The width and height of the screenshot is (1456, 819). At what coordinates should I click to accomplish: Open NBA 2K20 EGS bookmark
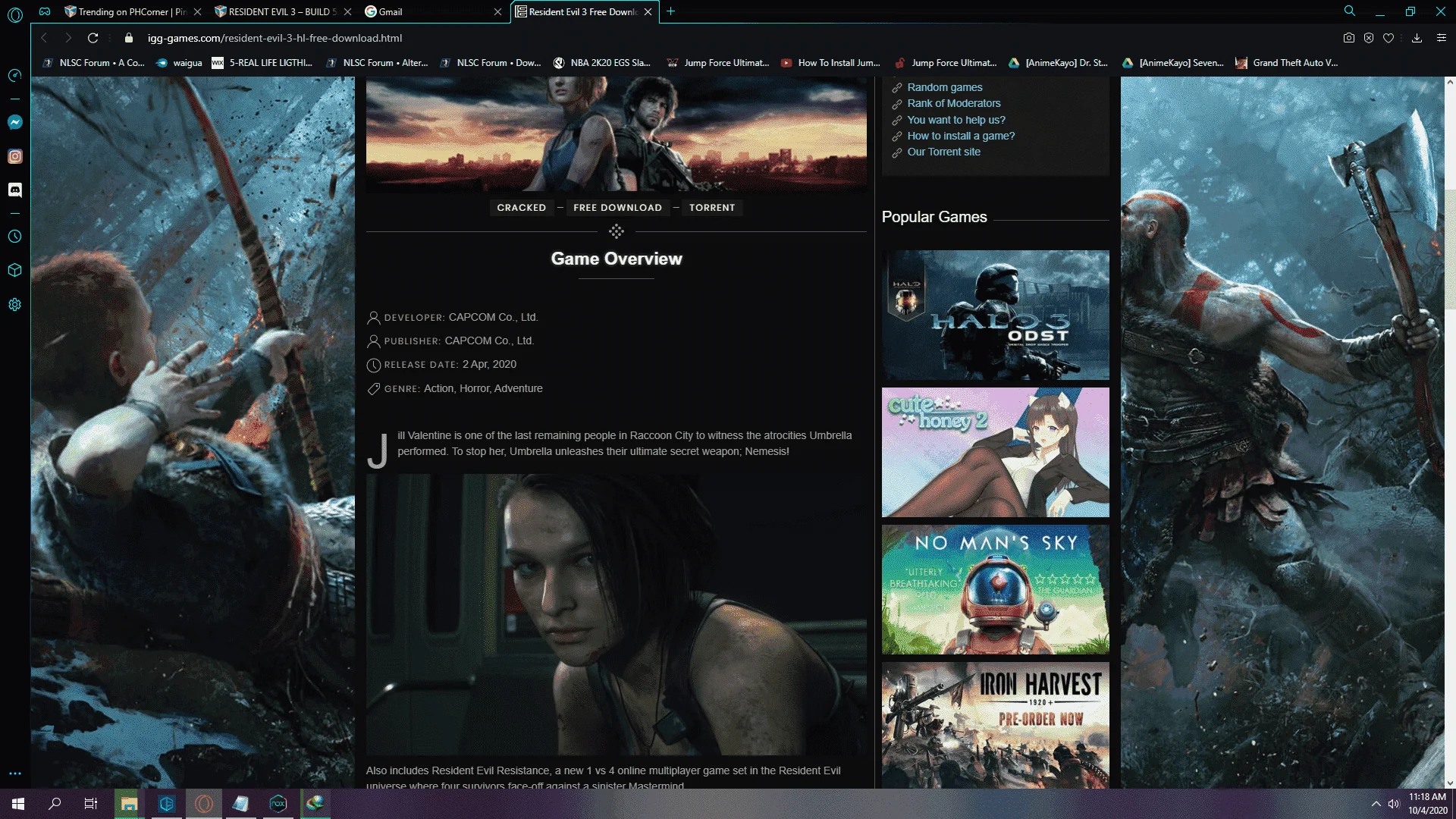(602, 63)
